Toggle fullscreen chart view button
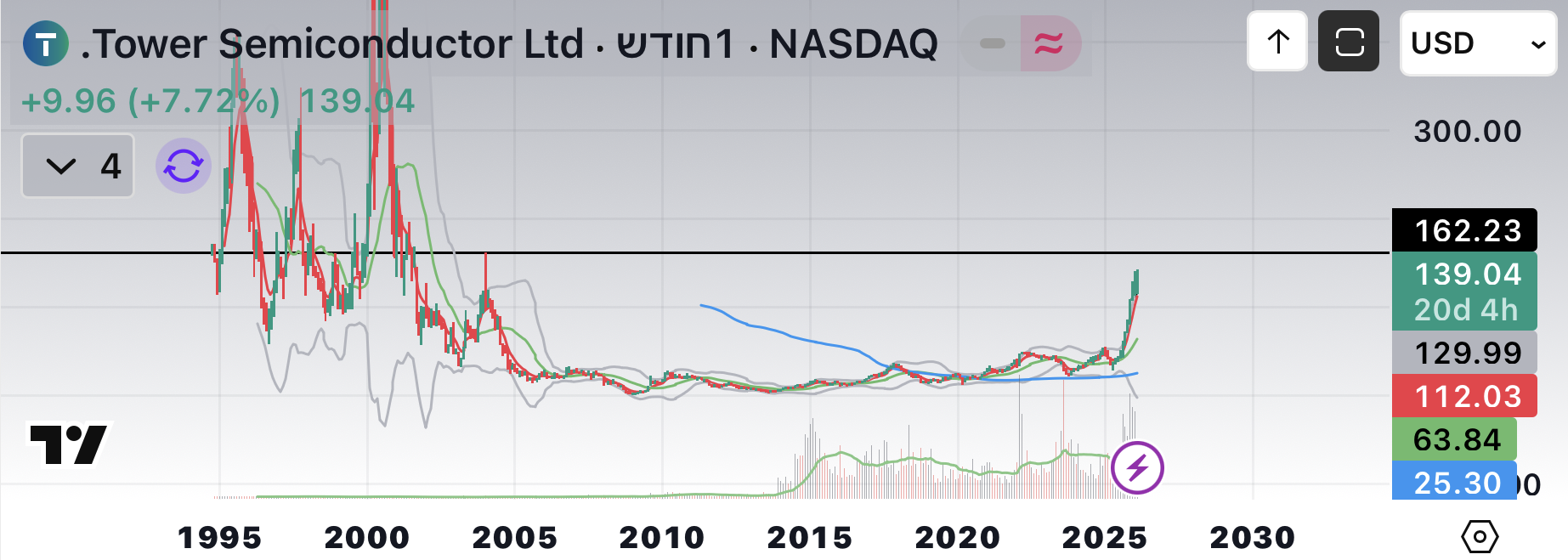The height and width of the screenshot is (560, 1568). pyautogui.click(x=1349, y=42)
